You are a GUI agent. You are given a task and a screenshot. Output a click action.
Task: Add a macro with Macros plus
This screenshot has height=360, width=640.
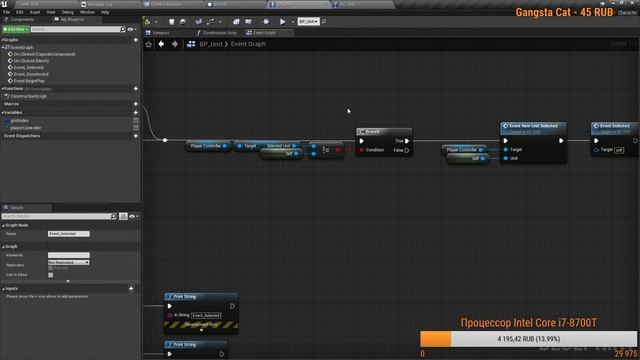coord(136,104)
